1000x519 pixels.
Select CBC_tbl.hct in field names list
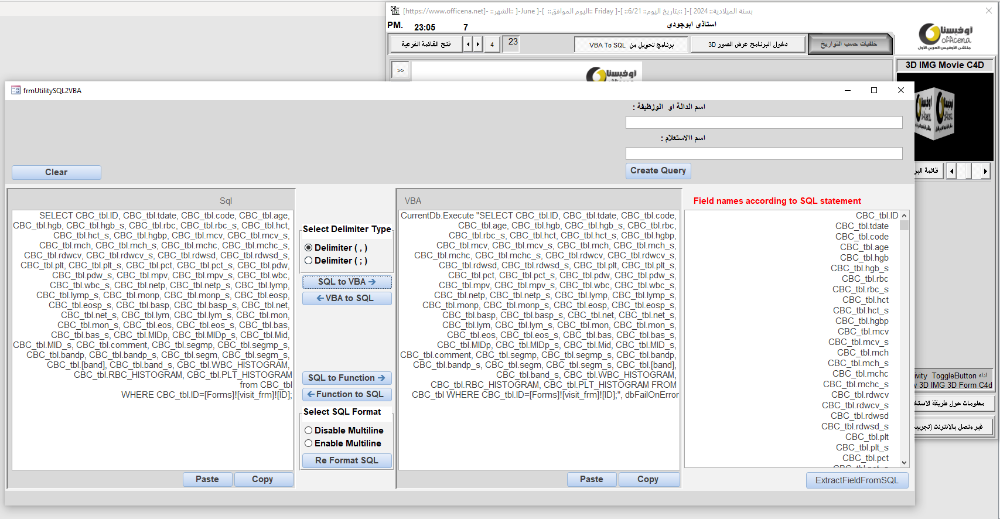865,300
